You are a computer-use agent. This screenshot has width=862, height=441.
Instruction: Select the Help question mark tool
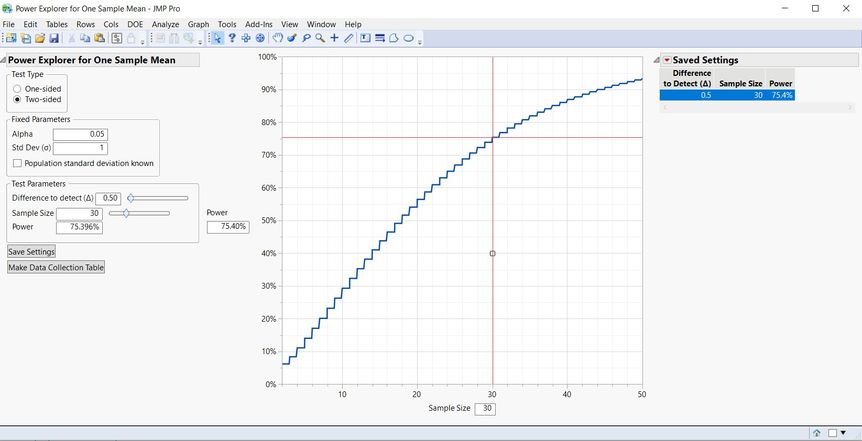click(232, 38)
